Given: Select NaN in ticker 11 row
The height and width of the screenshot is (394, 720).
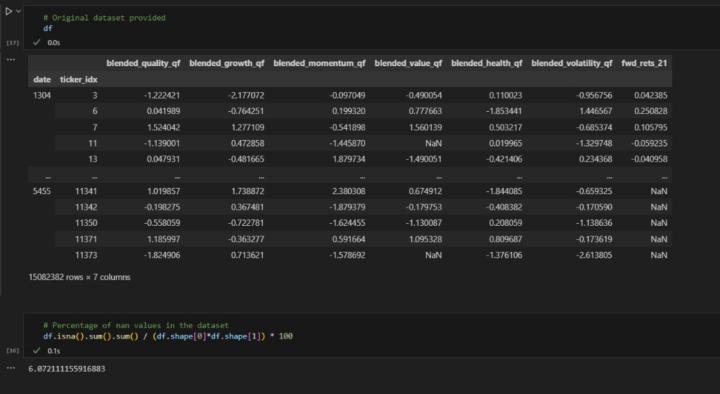Looking at the screenshot, I should (433, 143).
